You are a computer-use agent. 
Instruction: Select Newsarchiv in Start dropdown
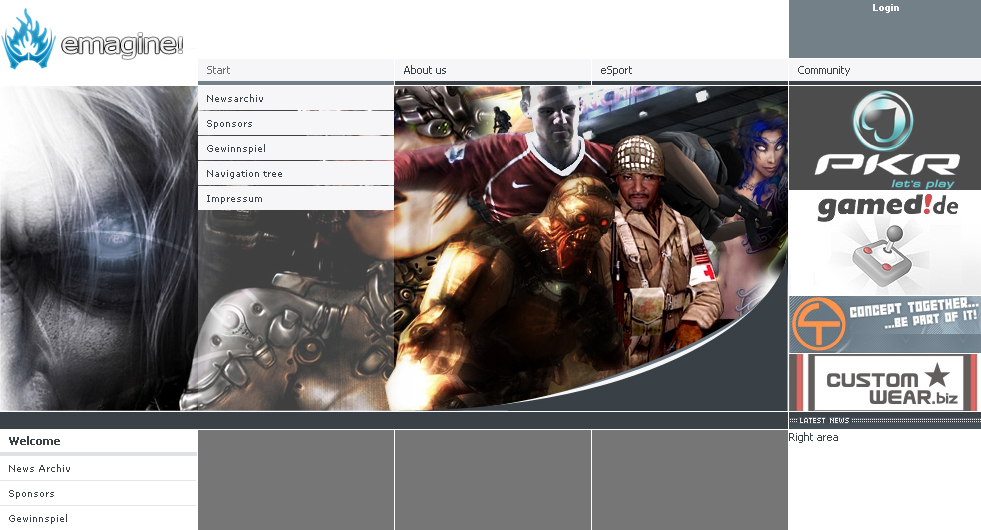[295, 98]
